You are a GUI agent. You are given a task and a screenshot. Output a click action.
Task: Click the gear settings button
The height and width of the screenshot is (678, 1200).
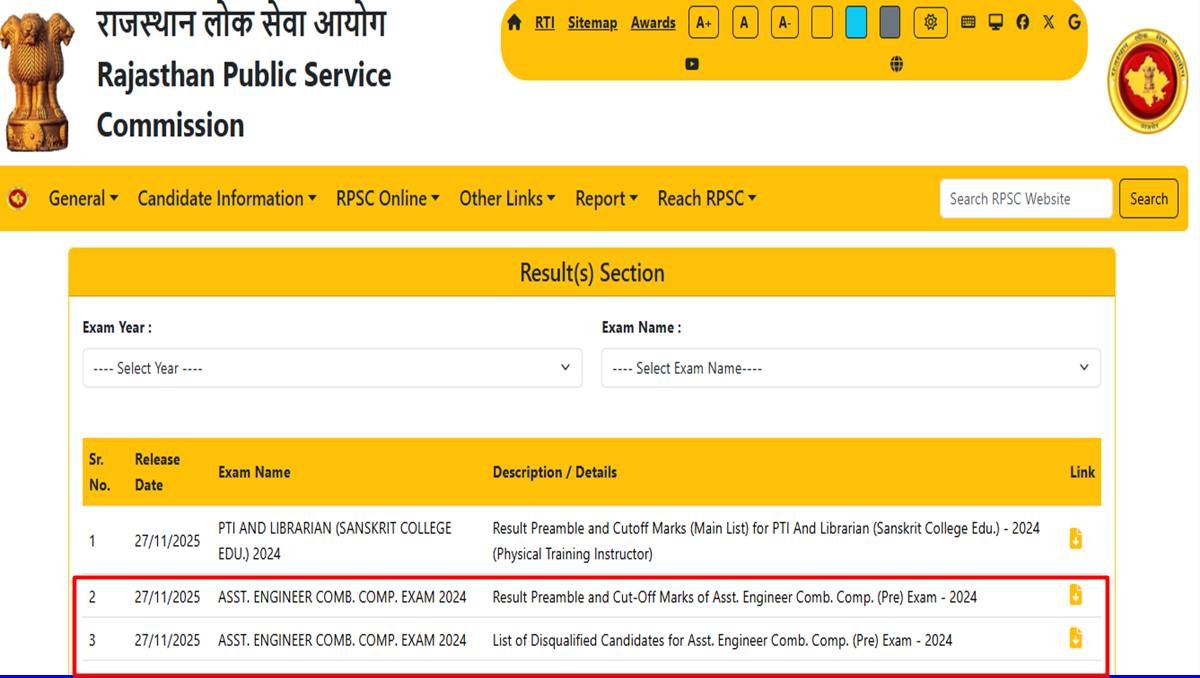coord(930,22)
